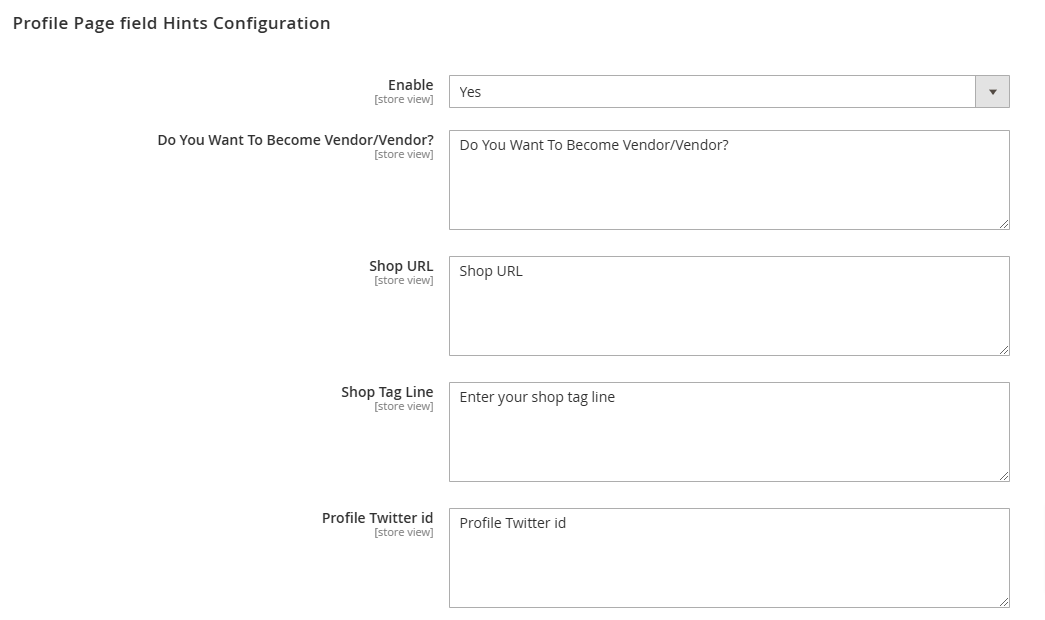Click the Do You Want To Become Vendor/Vendor? label
Viewport: 1045px width, 620px height.
pos(295,139)
